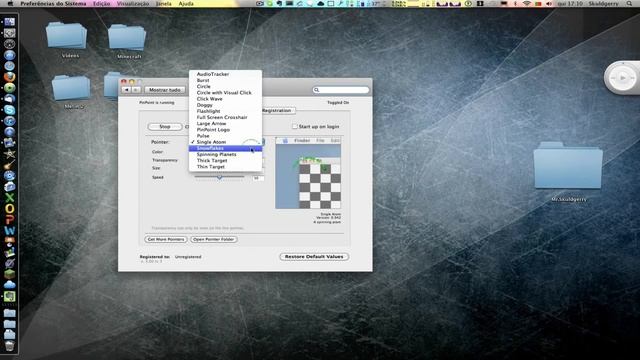Viewport: 640px width, 360px height.
Task: Click Restore Default Values button
Action: [x=314, y=257]
